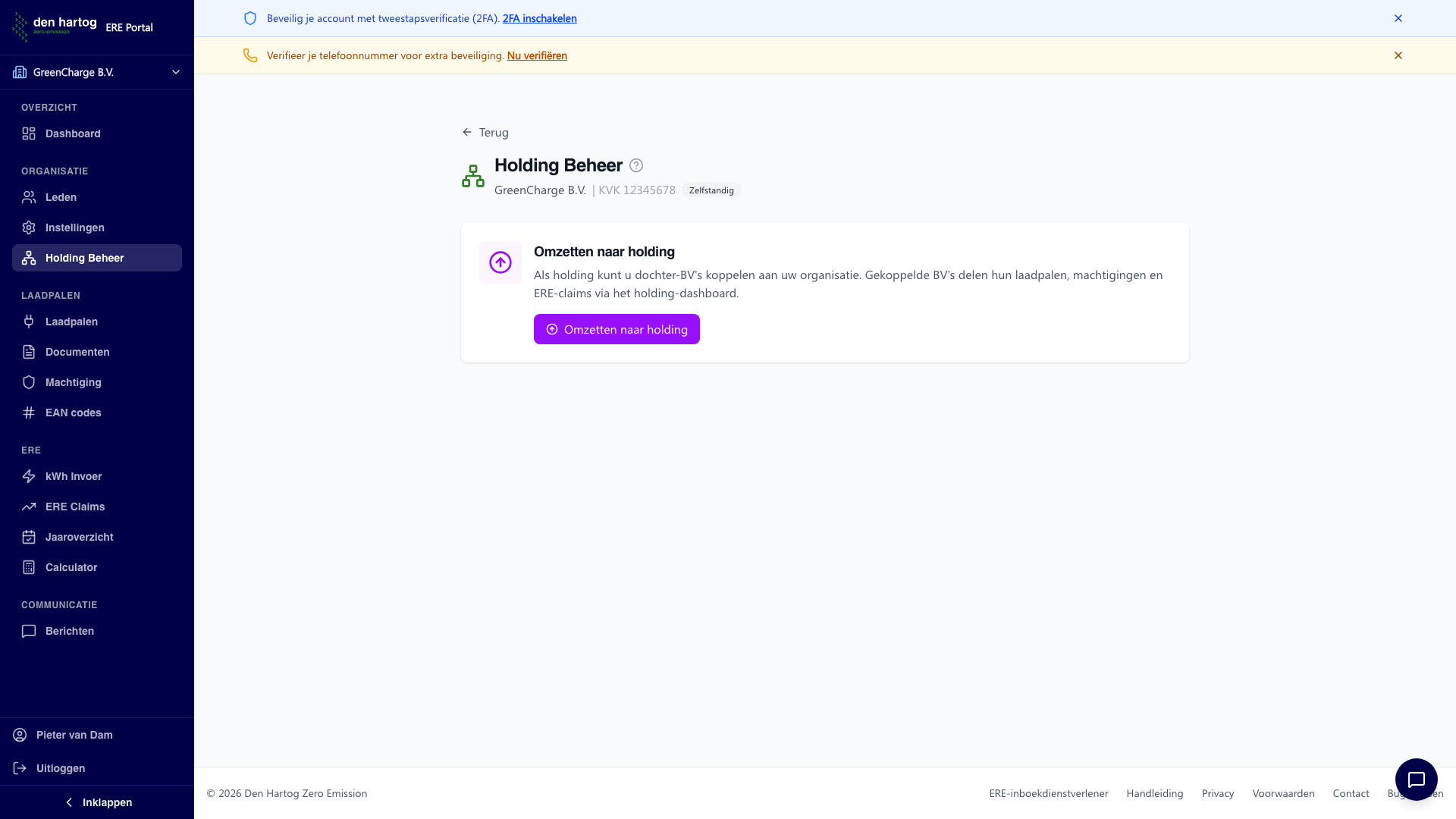The height and width of the screenshot is (819, 1456).
Task: Open Documenten
Action: tap(97, 352)
